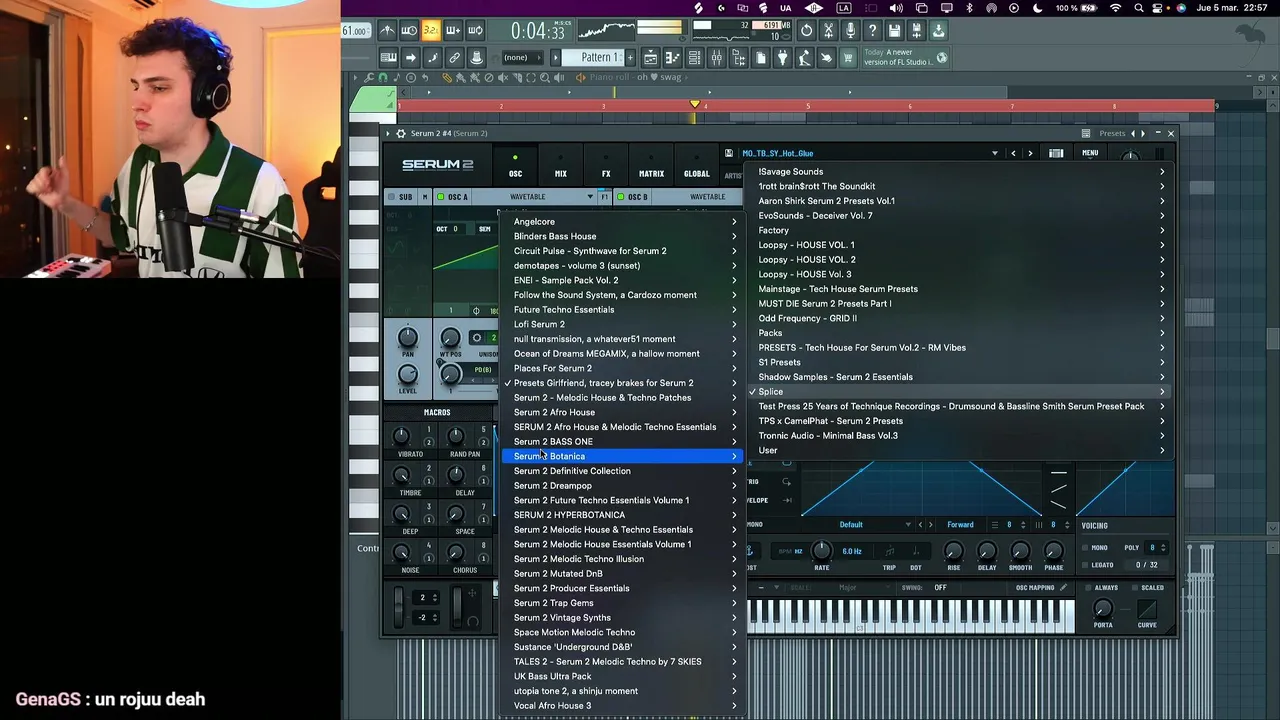Open the Pattern 1 selector dropdown
The width and height of the screenshot is (1280, 720).
[592, 57]
